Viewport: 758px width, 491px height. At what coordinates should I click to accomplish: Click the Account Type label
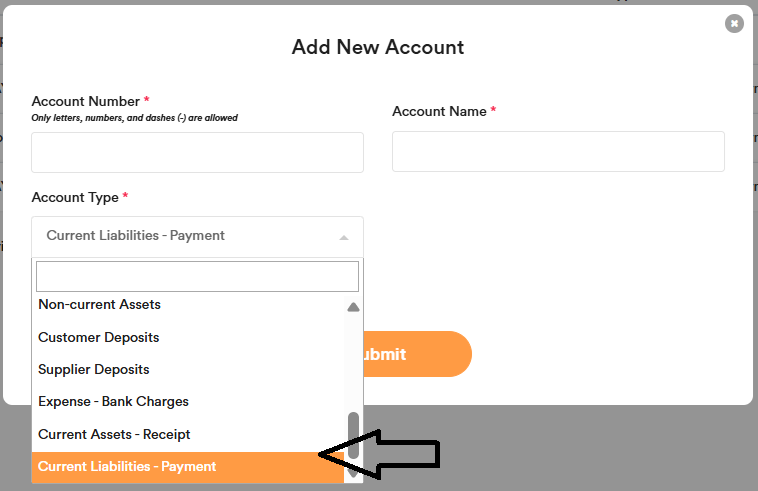tap(75, 197)
